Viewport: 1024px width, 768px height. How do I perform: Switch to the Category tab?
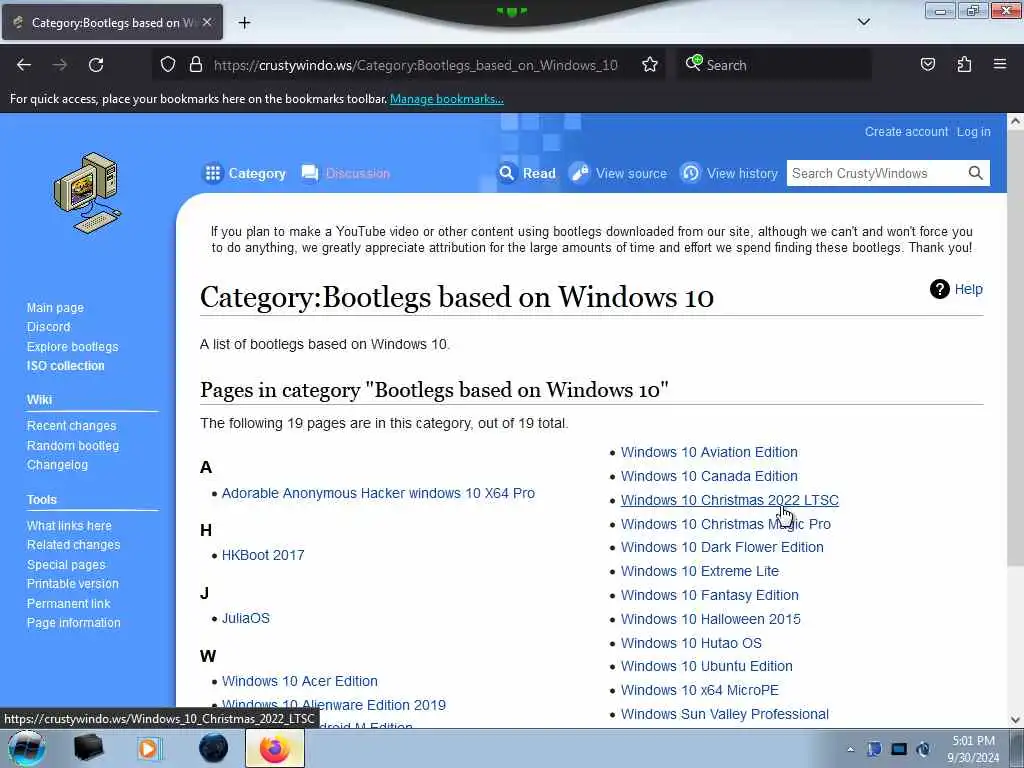[244, 173]
